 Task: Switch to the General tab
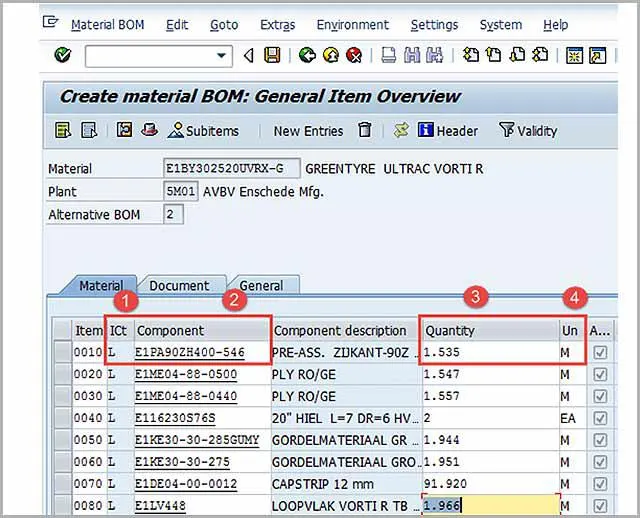[261, 285]
